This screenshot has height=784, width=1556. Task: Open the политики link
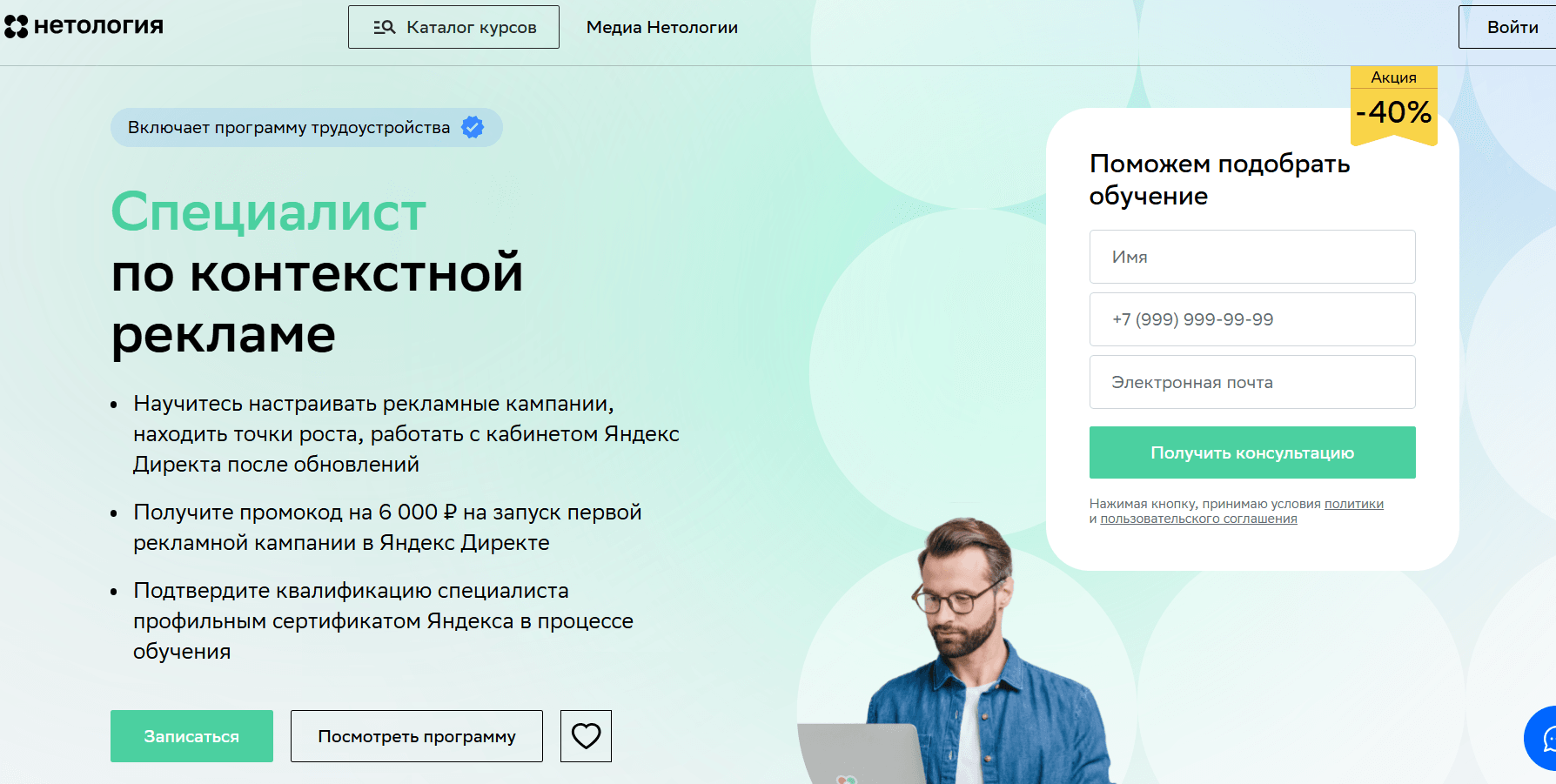[1353, 504]
